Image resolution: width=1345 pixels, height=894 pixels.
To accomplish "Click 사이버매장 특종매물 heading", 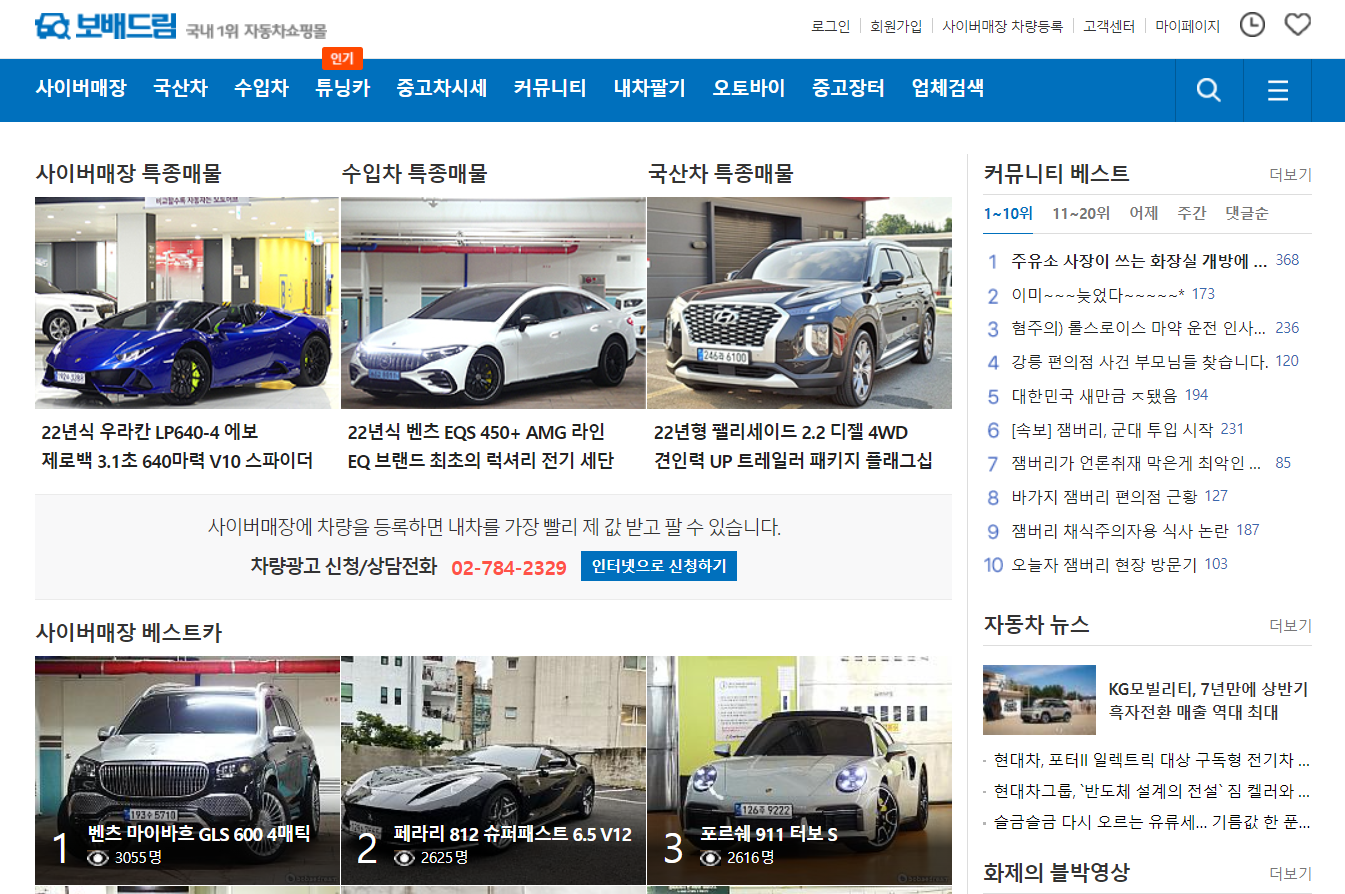I will click(x=129, y=173).
